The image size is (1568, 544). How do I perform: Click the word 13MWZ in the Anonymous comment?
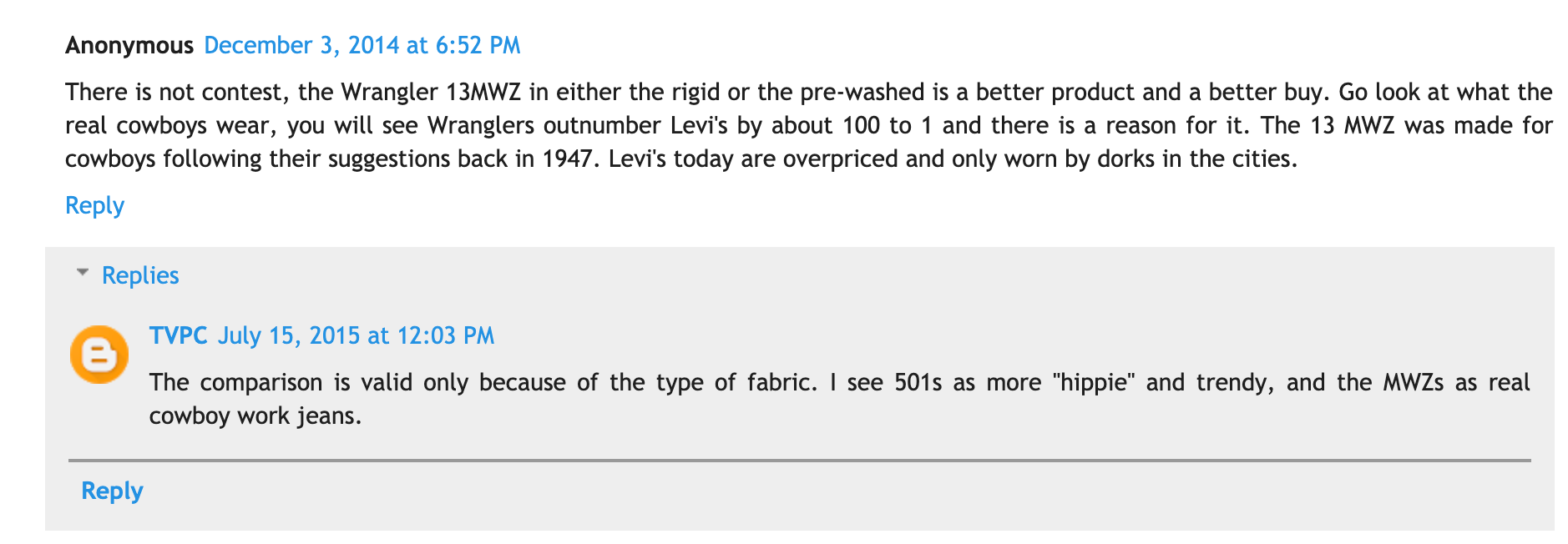pos(478,92)
